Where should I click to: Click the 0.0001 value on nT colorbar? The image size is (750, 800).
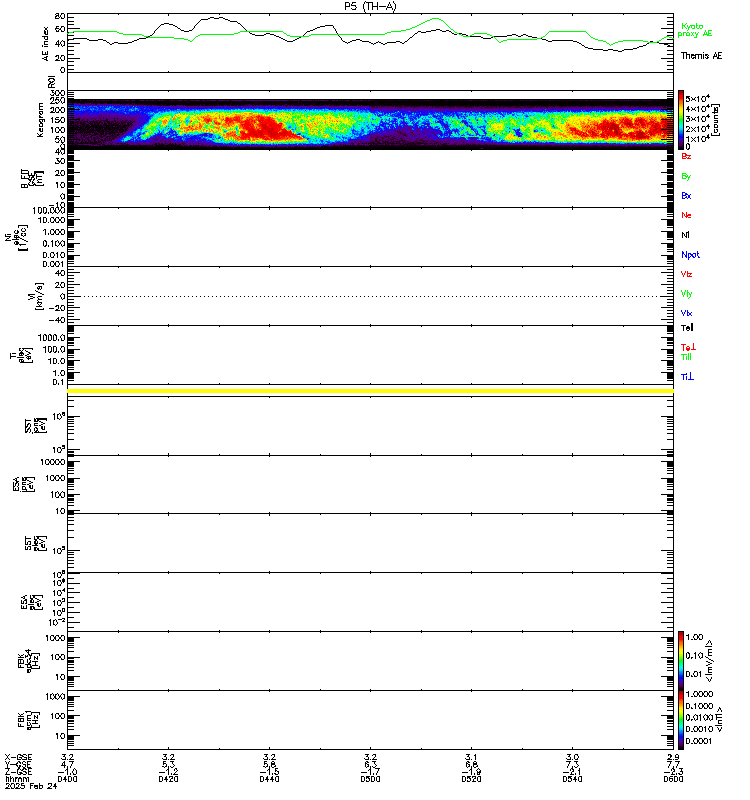coord(698,741)
